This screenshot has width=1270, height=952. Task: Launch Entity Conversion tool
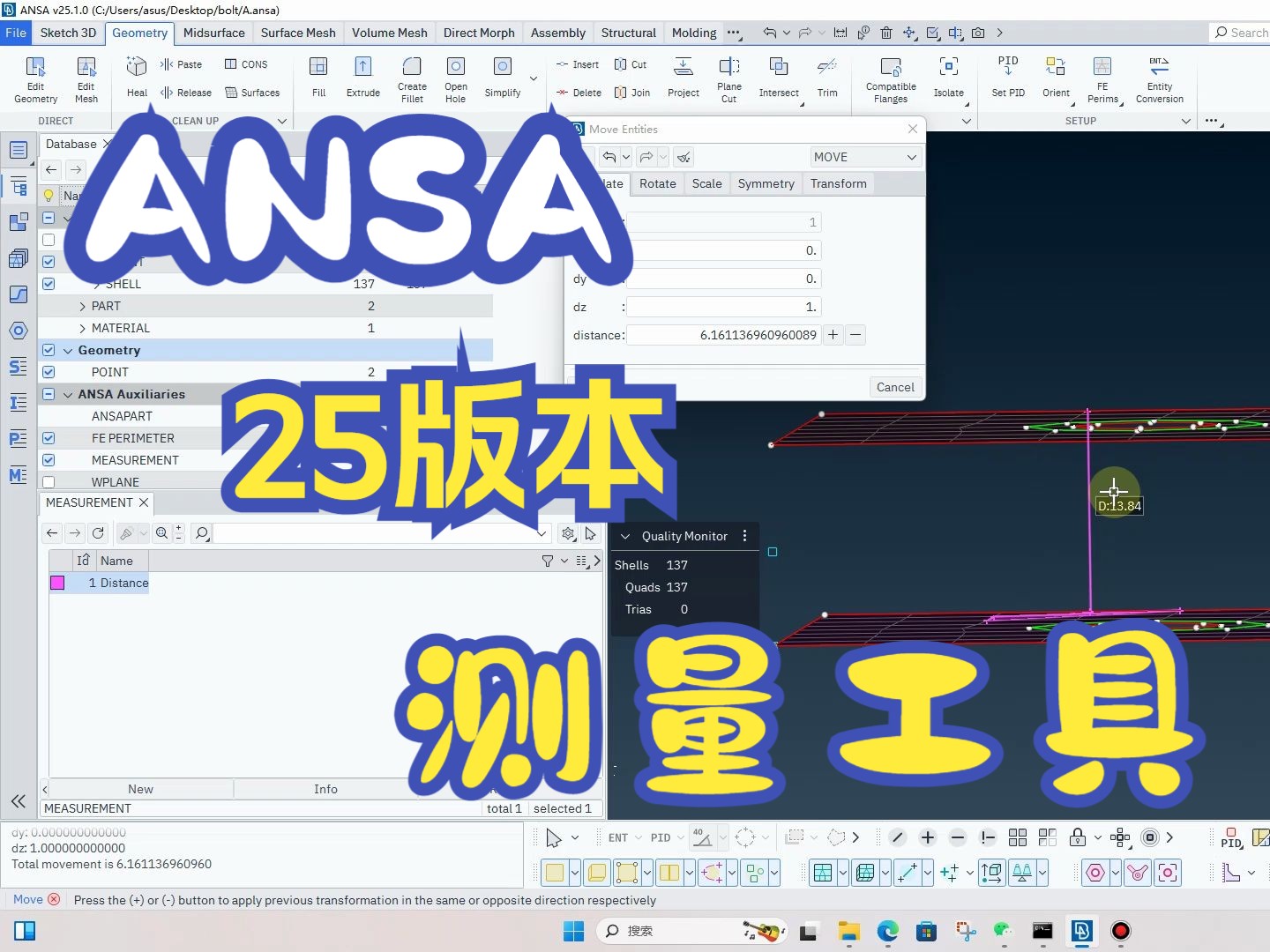pos(1160,79)
